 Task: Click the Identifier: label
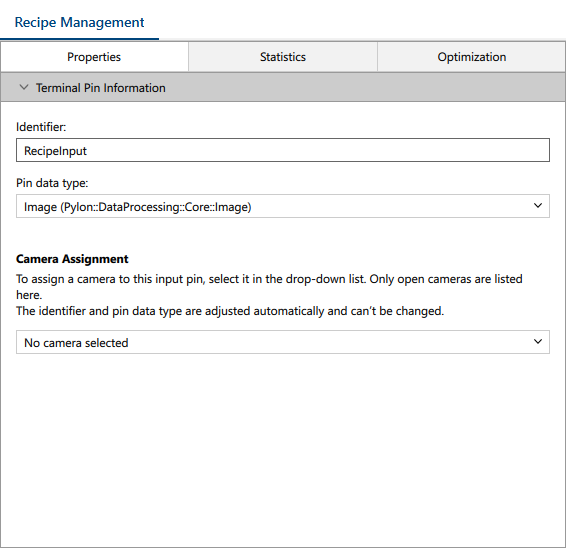click(41, 127)
